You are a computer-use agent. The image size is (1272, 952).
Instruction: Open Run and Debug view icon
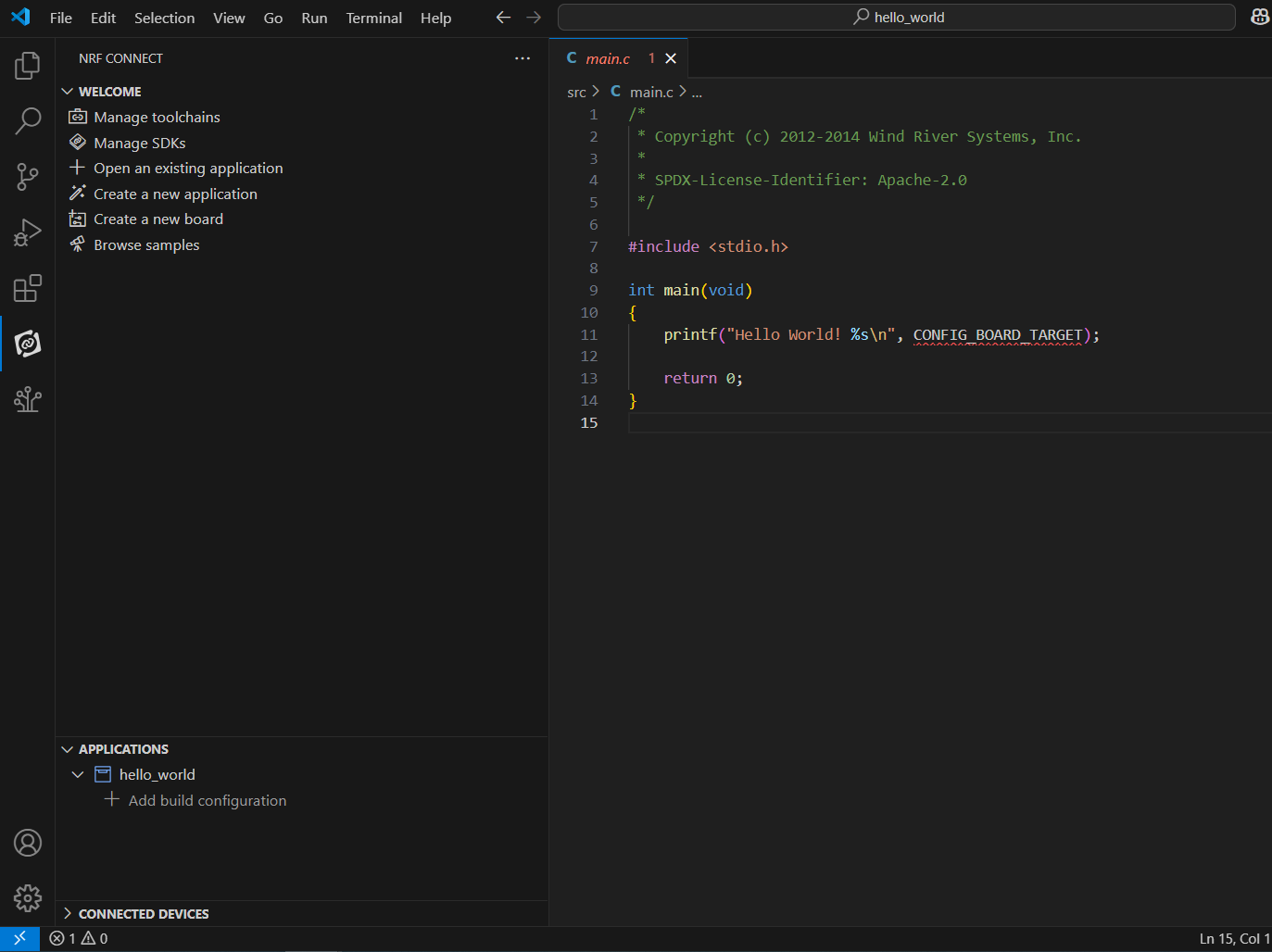[x=28, y=232]
